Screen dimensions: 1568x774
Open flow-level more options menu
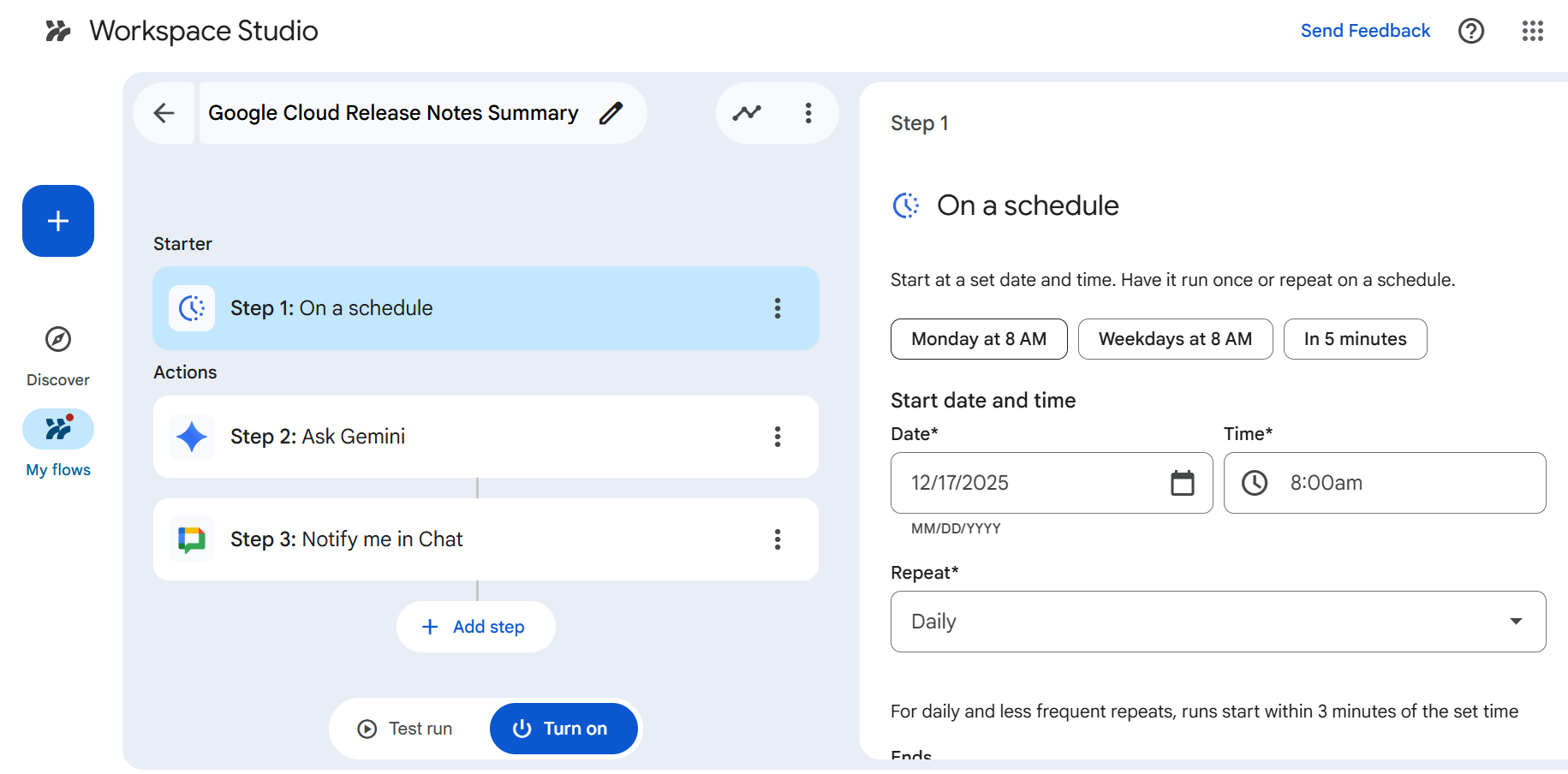click(x=808, y=113)
